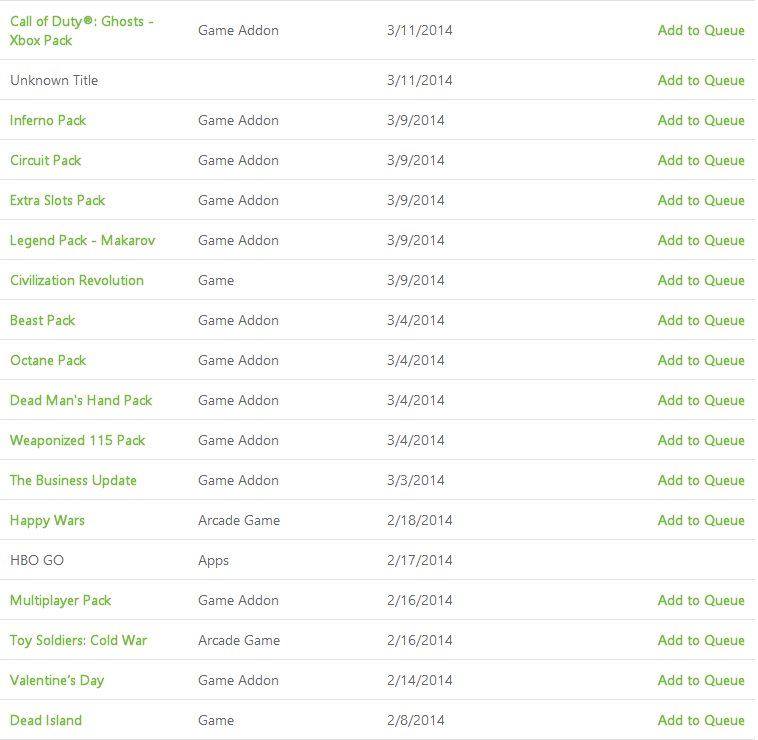Click the Arcade Game type for Toy Soldiers
Viewport: 758px width, 740px height.
pyautogui.click(x=239, y=641)
